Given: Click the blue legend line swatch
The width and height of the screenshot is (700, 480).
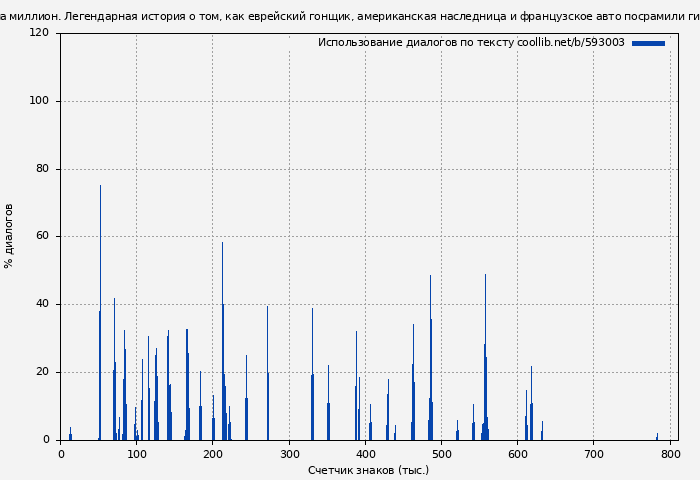Looking at the screenshot, I should tap(648, 43).
